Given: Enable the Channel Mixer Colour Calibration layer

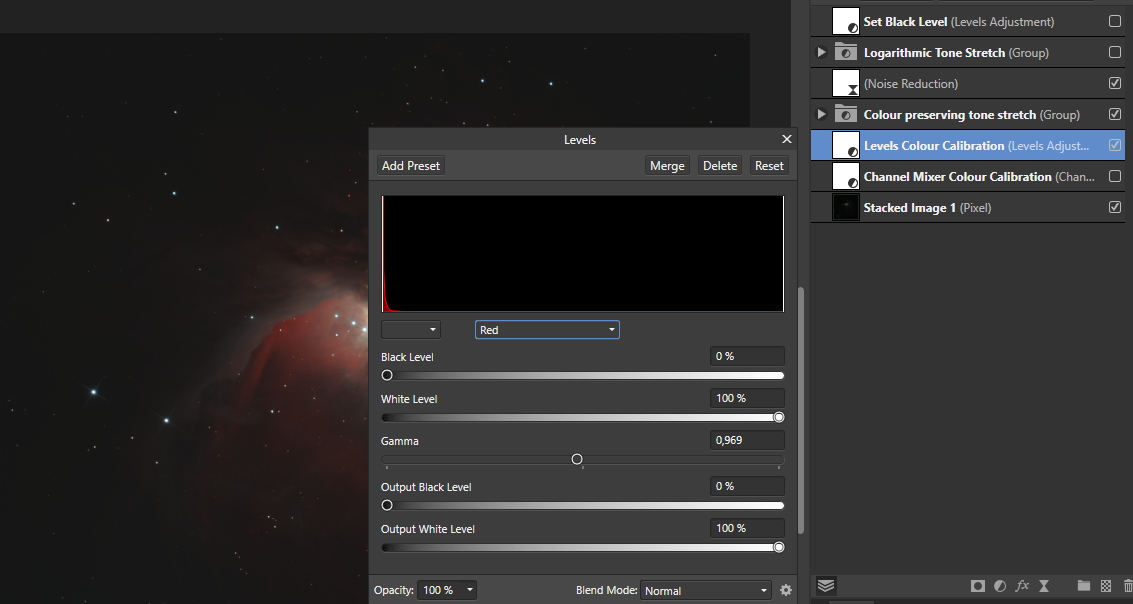Looking at the screenshot, I should [x=1115, y=176].
